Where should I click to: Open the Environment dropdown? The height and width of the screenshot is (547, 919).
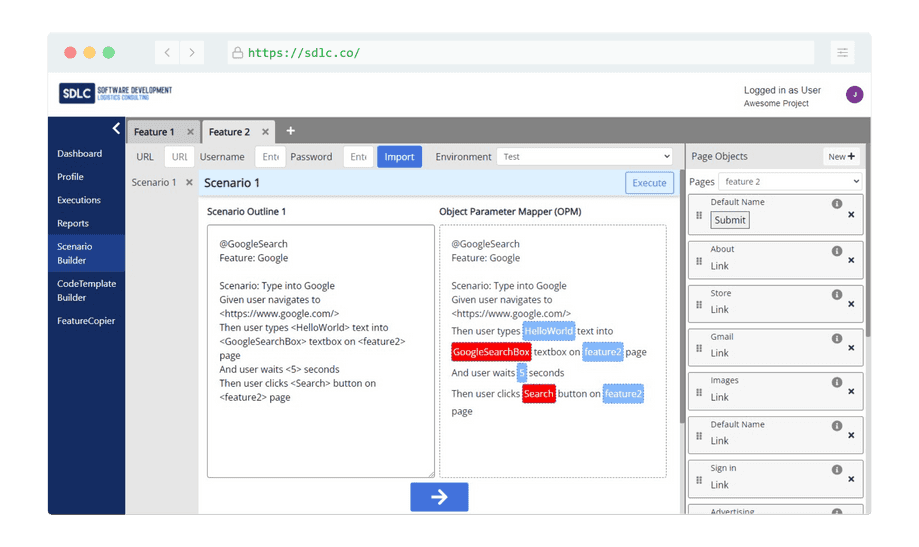585,157
